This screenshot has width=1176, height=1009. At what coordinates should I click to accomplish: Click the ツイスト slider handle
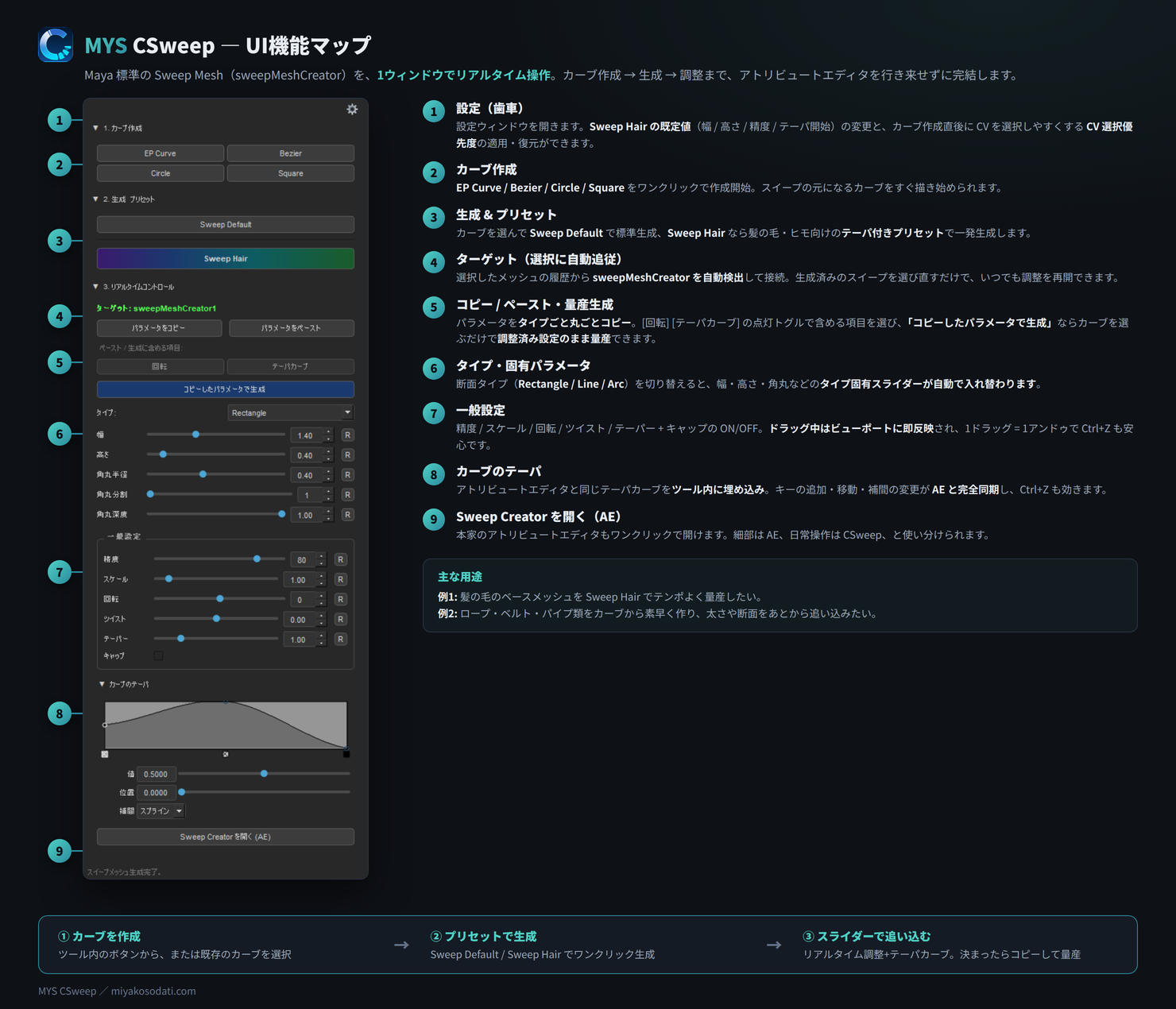(216, 619)
